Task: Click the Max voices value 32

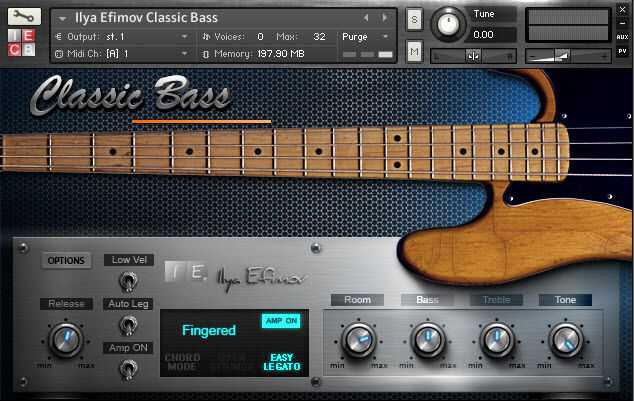Action: (x=319, y=37)
